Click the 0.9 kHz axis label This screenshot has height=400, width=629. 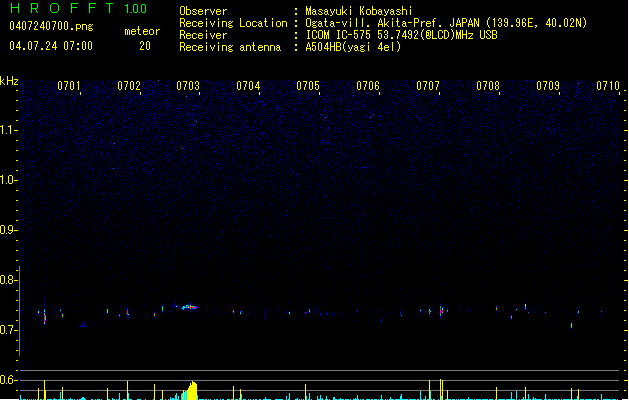(9, 230)
